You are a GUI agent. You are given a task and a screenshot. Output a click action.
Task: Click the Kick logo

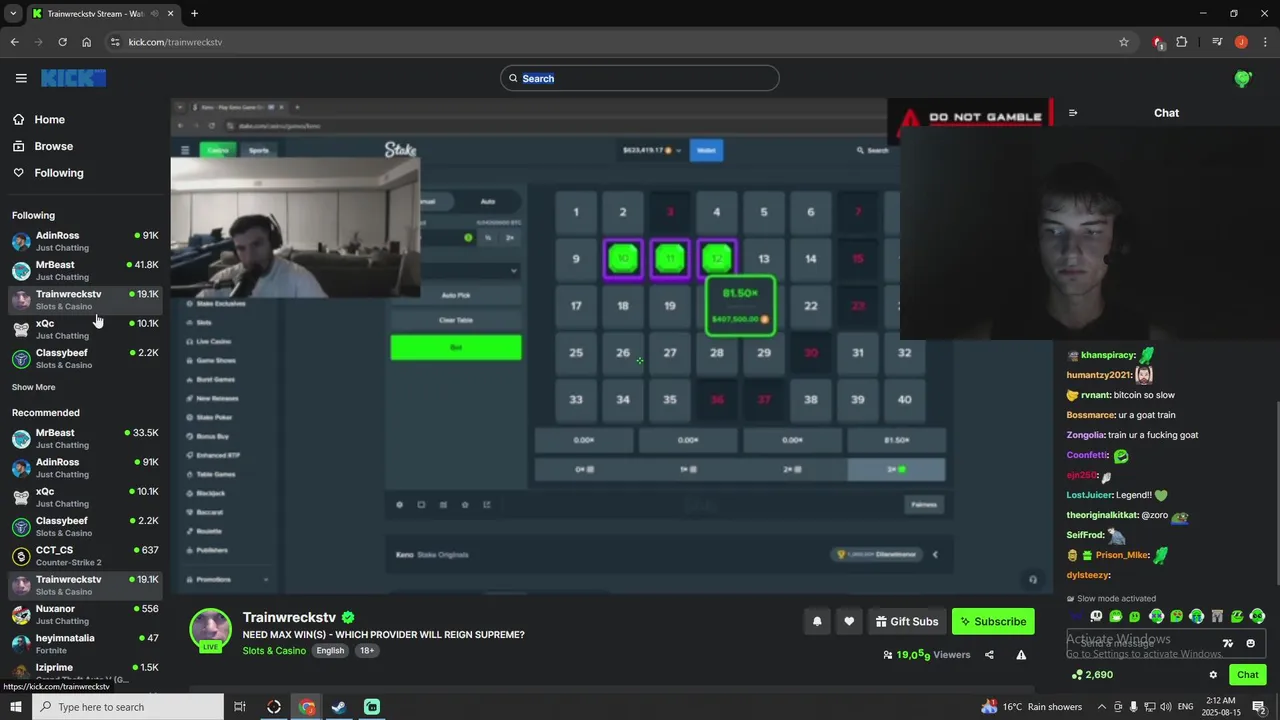tap(73, 78)
